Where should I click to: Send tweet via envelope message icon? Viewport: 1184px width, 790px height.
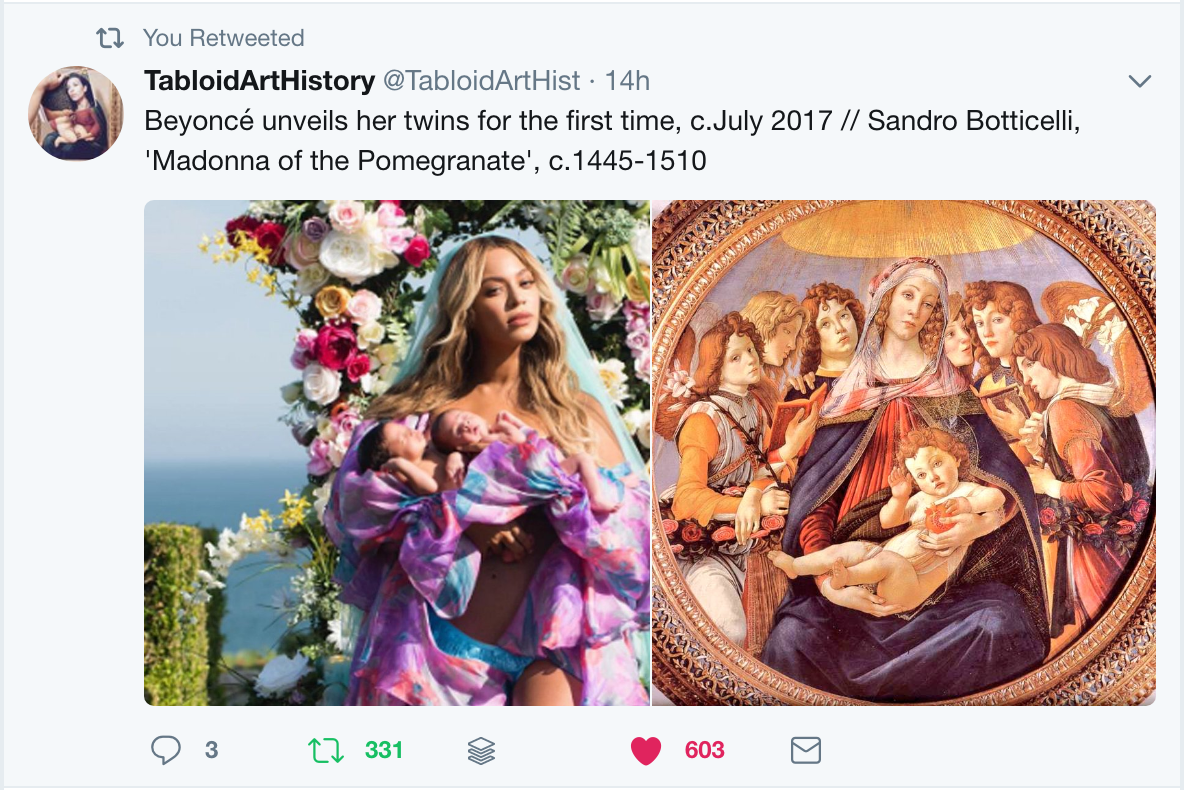point(806,750)
